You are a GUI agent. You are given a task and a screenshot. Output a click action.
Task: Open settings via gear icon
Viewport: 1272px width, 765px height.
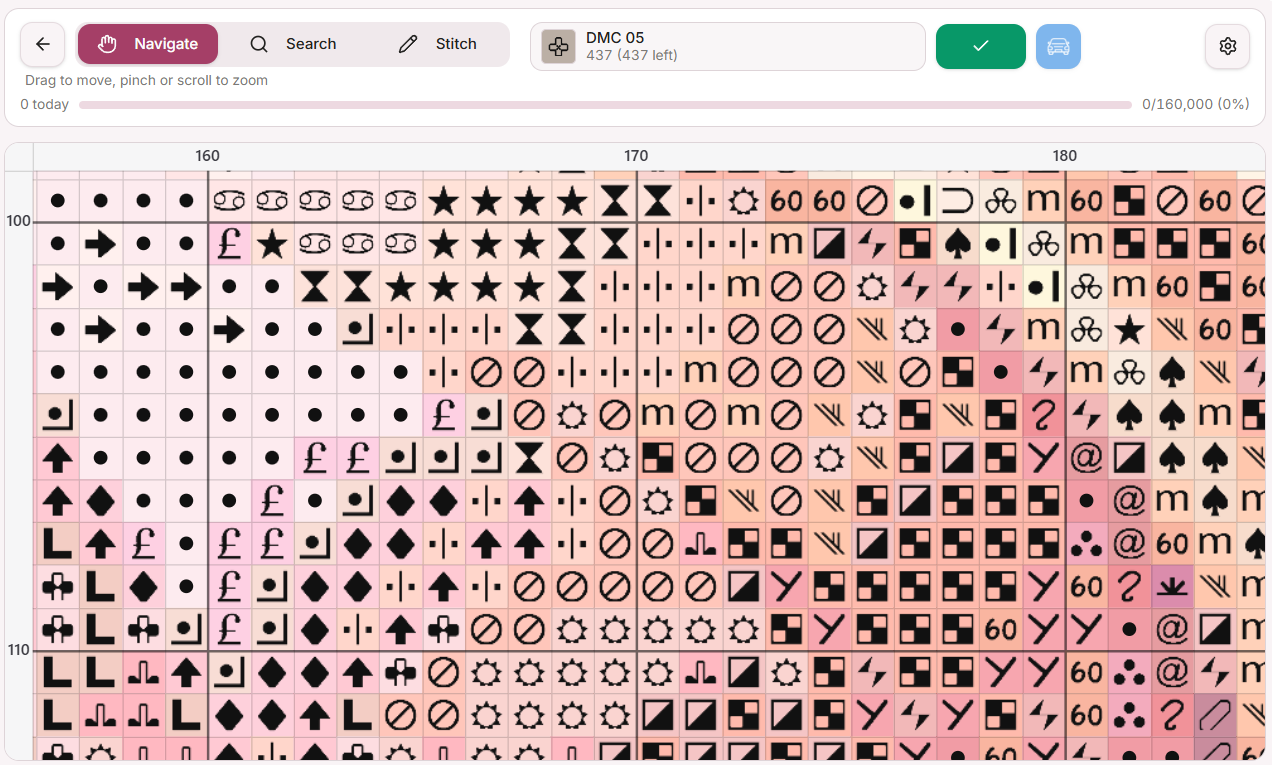[x=1227, y=46]
